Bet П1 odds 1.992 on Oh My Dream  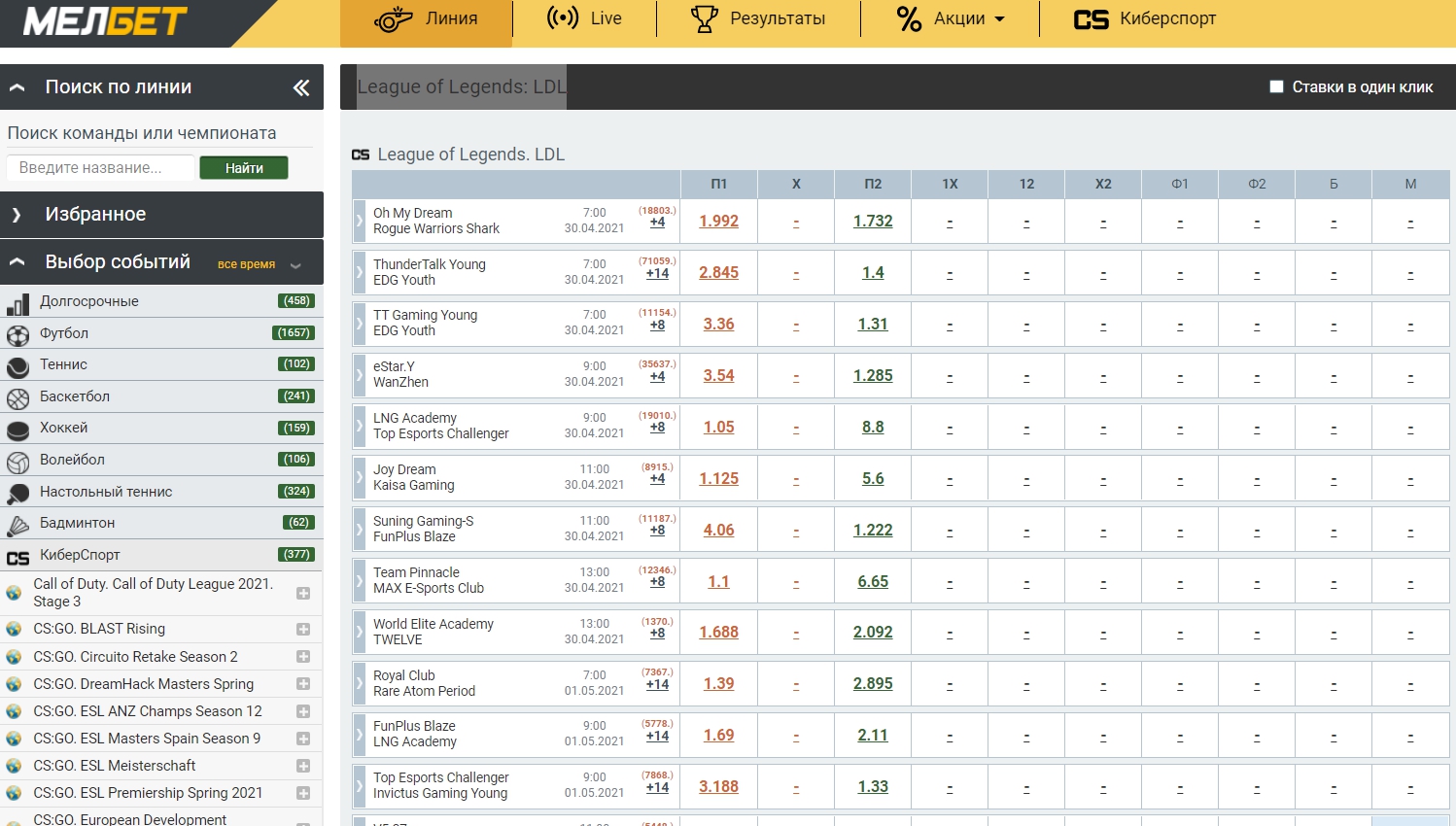point(719,222)
